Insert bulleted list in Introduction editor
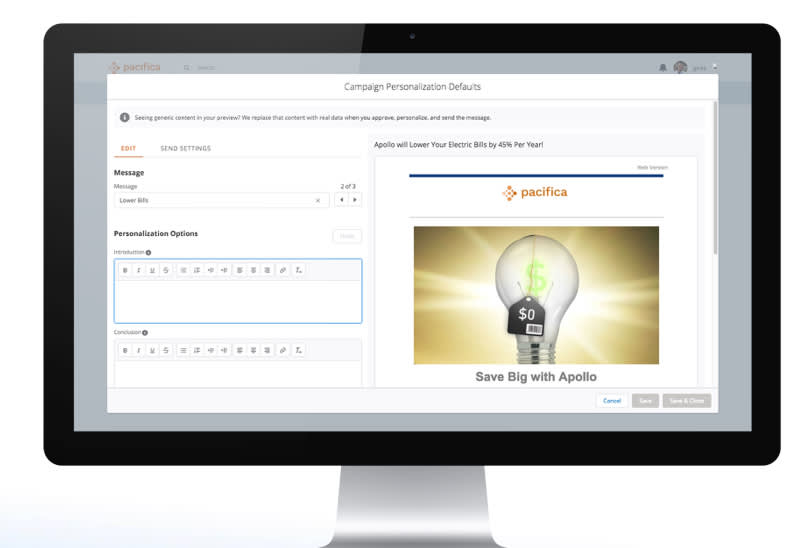 point(183,270)
